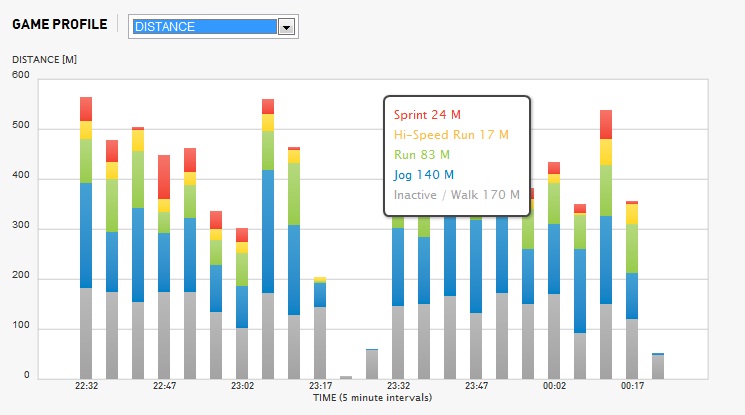Image resolution: width=745 pixels, height=415 pixels.
Task: Click the 00:17 time axis label
Action: pyautogui.click(x=632, y=385)
